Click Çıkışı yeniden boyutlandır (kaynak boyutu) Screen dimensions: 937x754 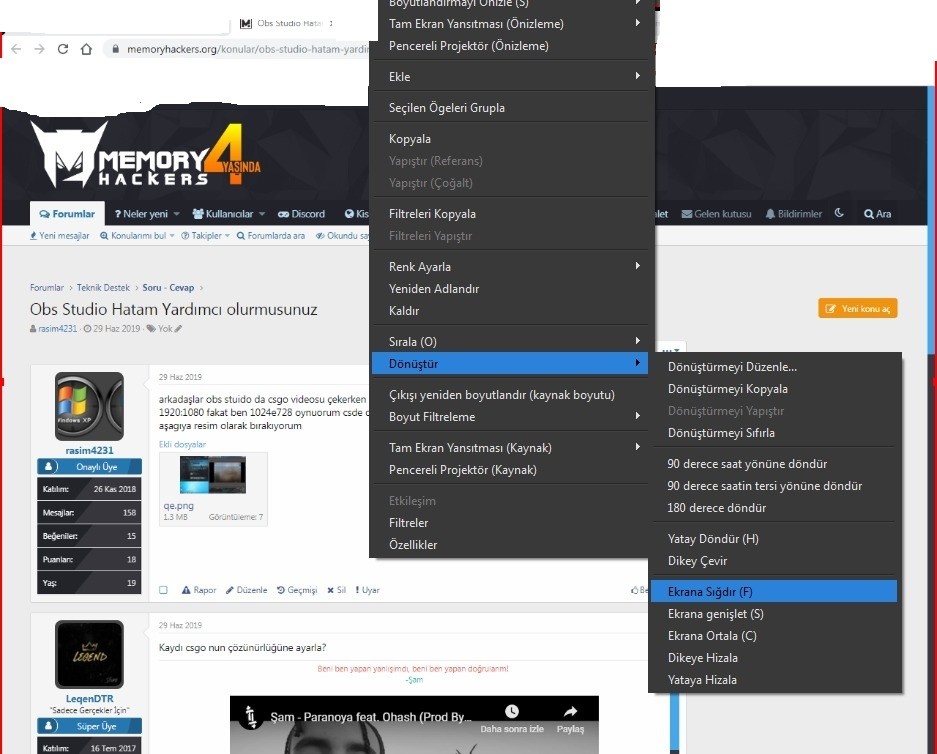[x=511, y=395]
